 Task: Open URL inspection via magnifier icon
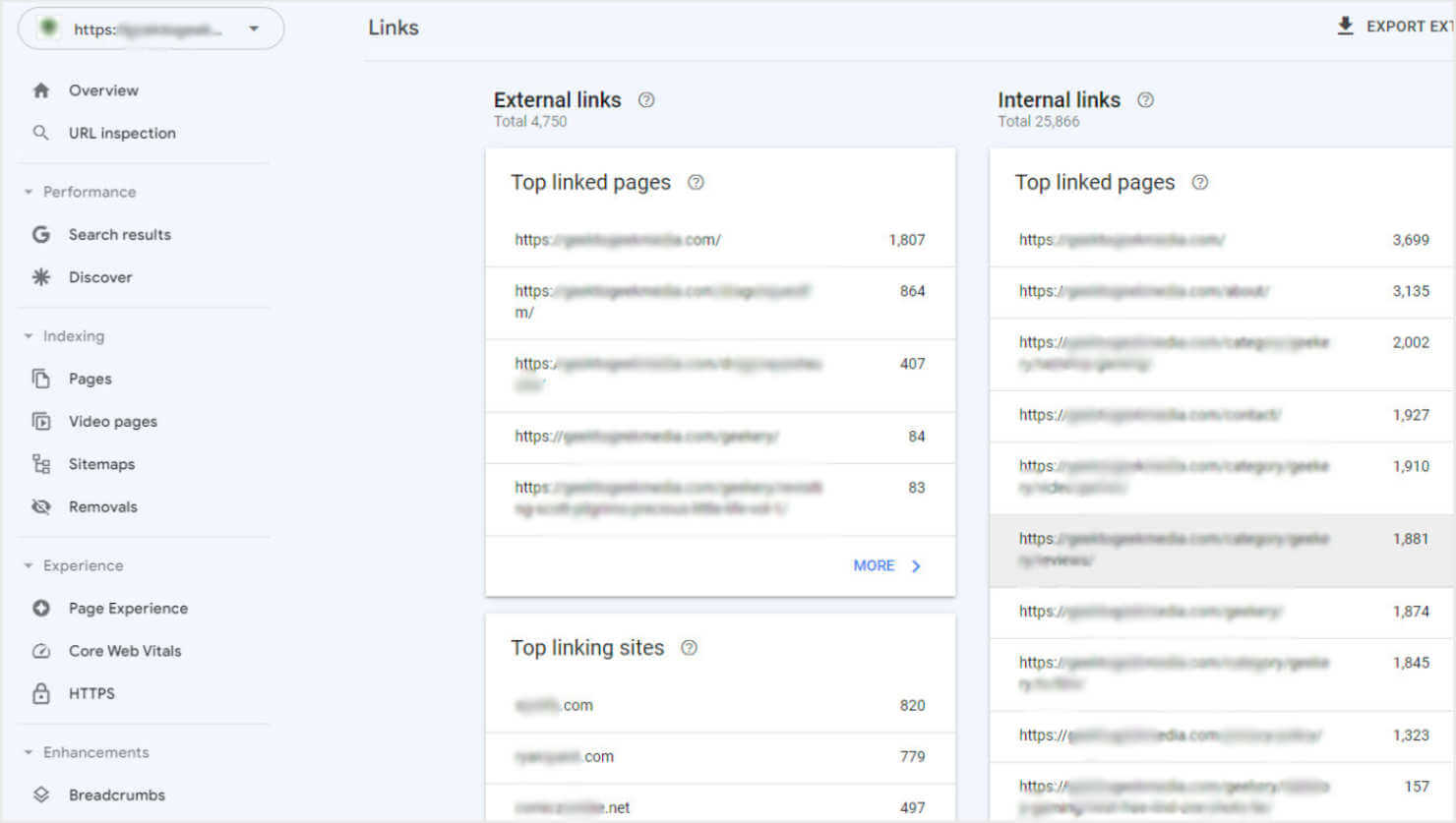click(40, 133)
